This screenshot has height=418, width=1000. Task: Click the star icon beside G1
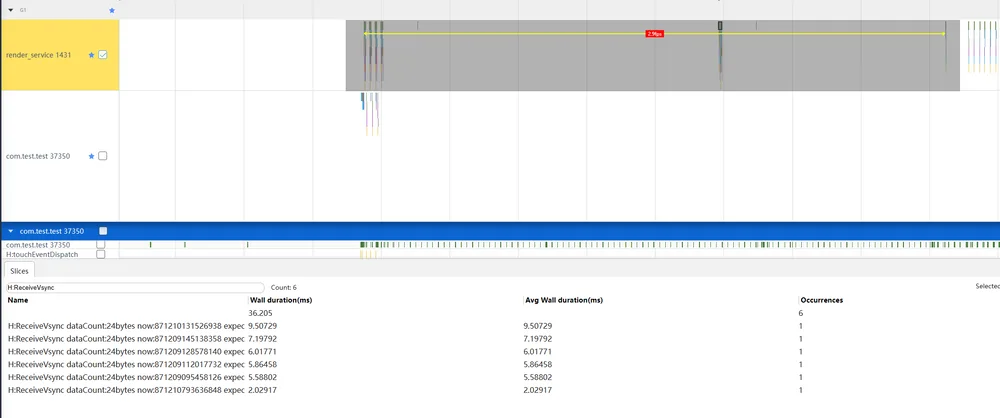point(112,10)
